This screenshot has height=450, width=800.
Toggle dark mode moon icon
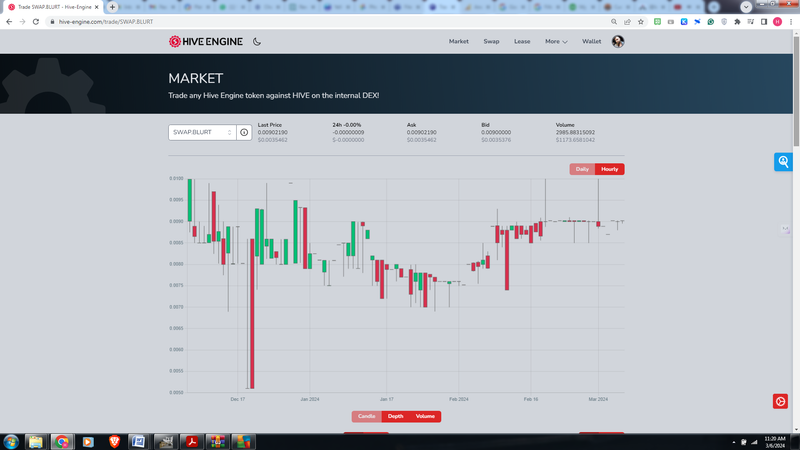point(257,42)
